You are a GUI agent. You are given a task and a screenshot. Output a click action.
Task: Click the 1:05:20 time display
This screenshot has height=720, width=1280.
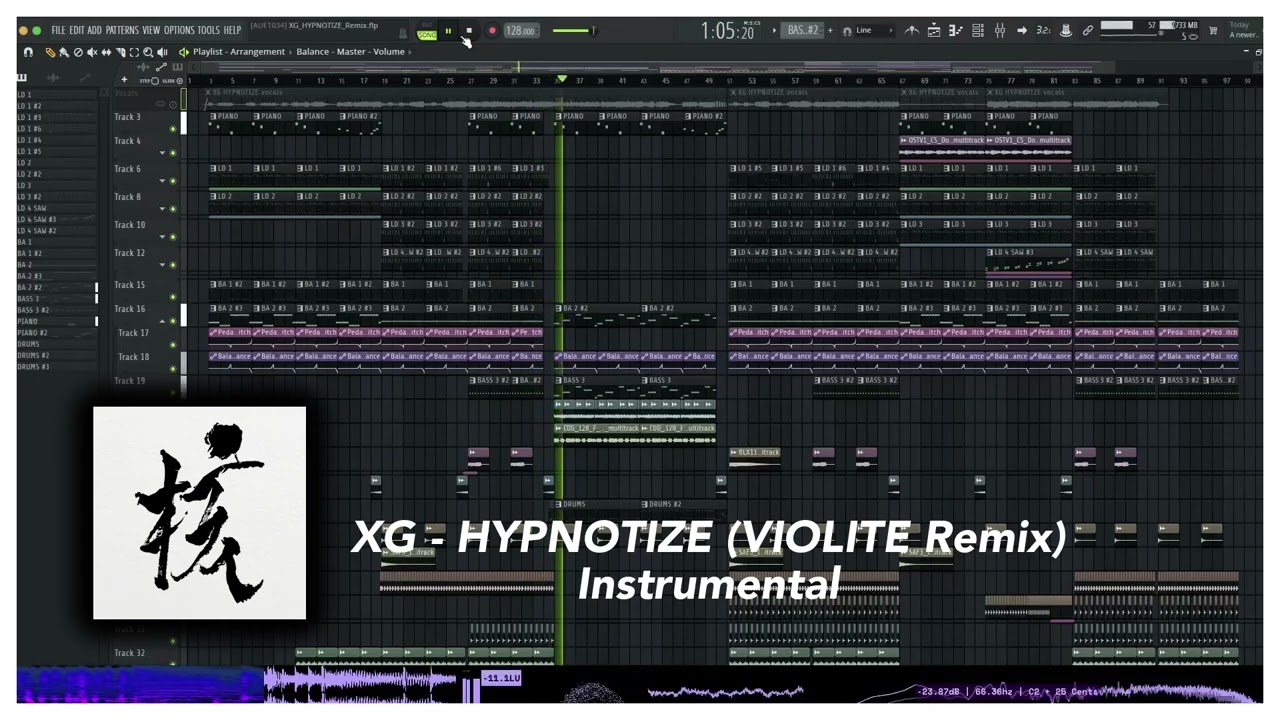point(727,31)
